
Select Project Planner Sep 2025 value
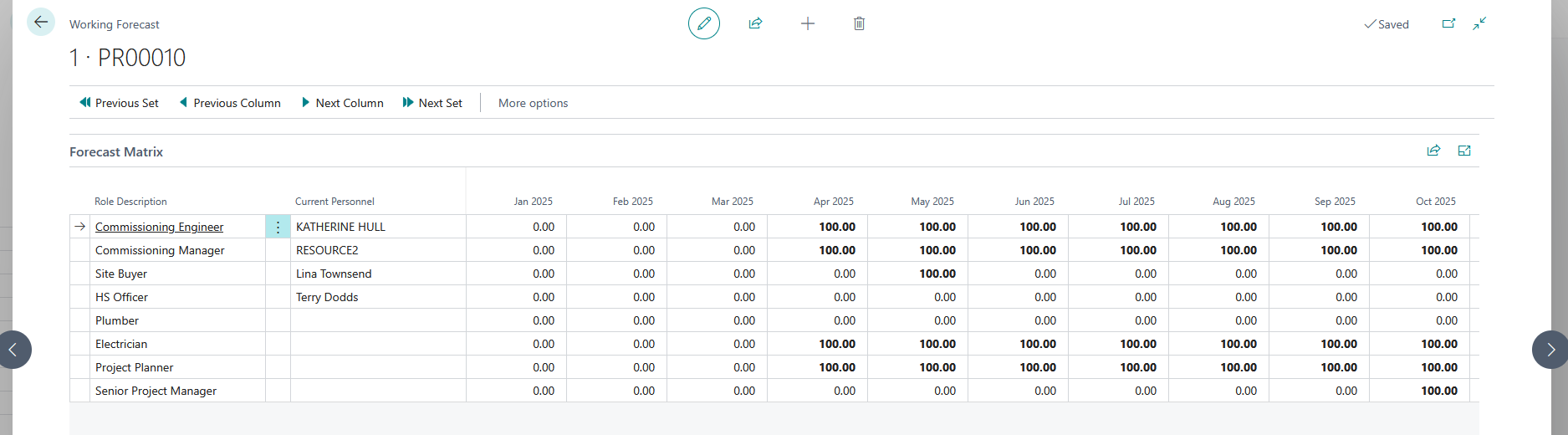coord(1319,367)
